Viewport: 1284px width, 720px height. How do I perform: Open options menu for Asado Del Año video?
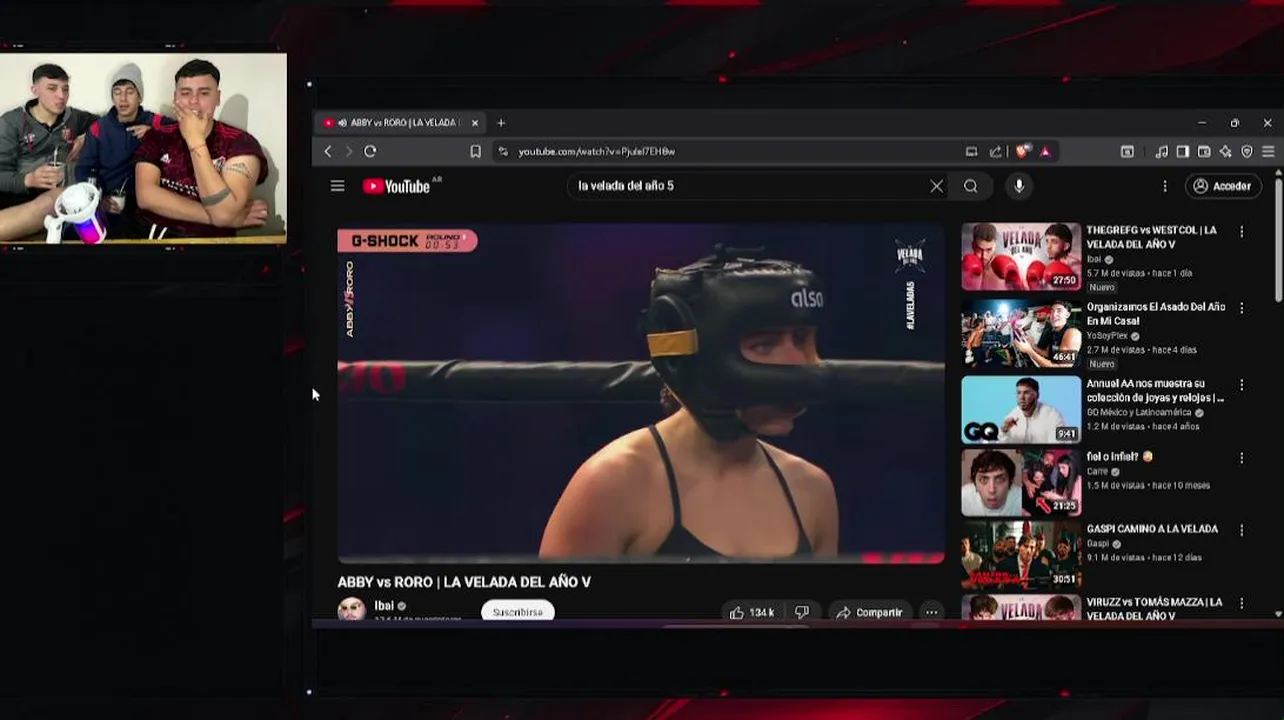[1242, 308]
